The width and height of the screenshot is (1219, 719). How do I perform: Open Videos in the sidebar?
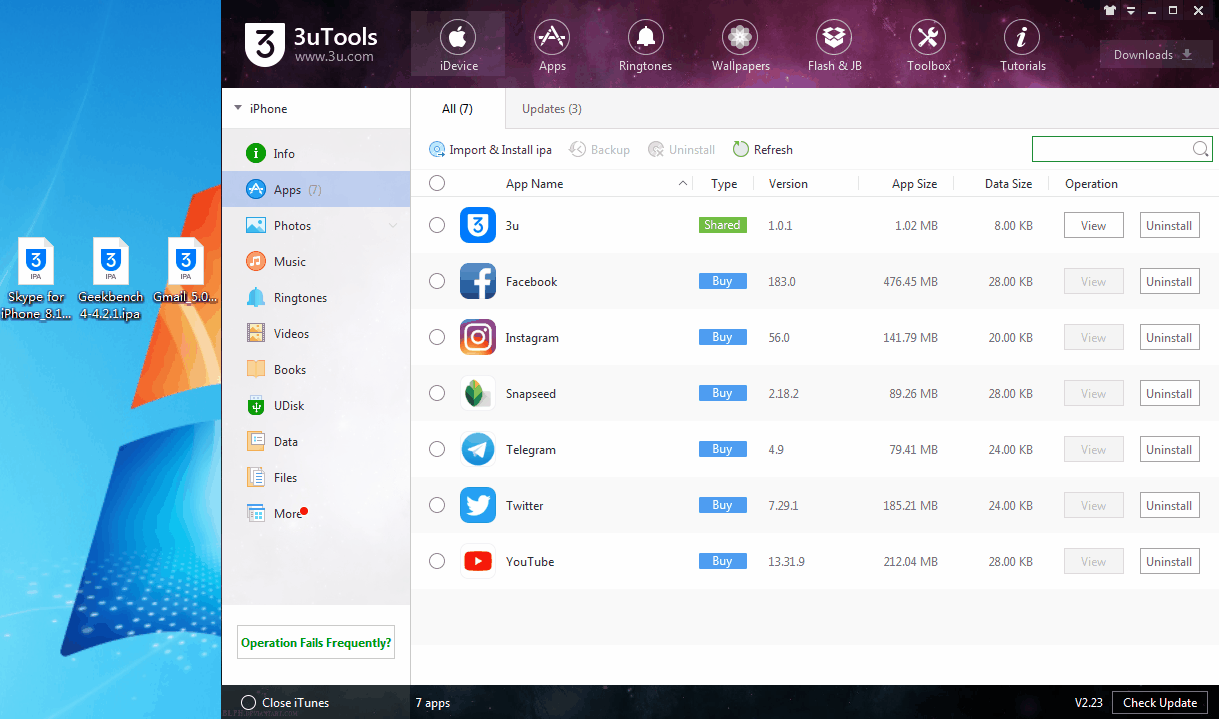coord(316,334)
